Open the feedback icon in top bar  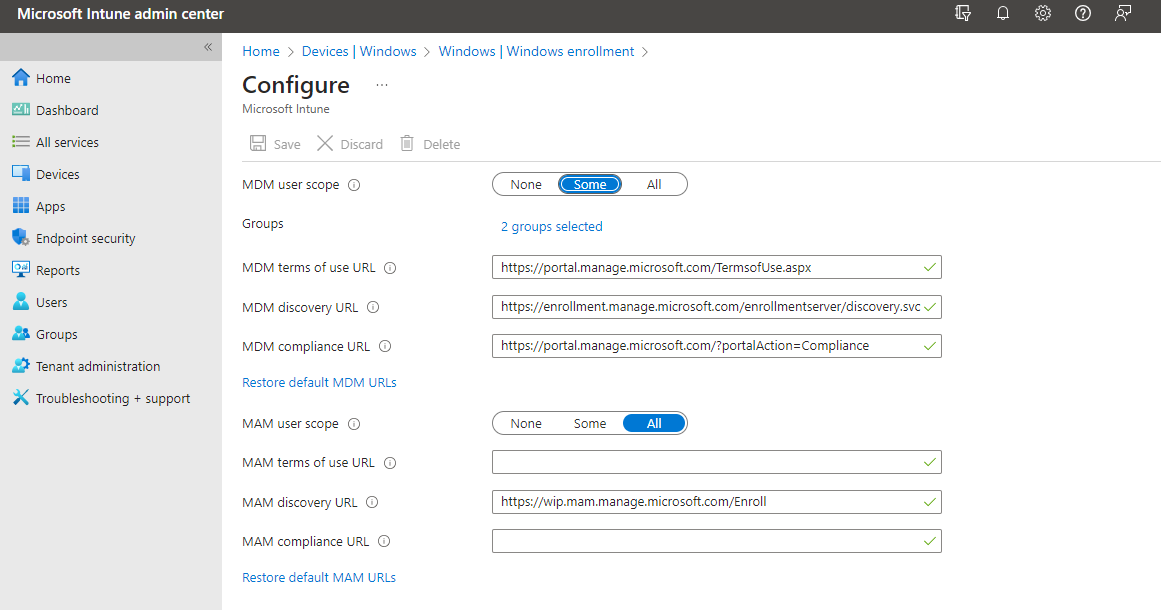(x=1122, y=13)
